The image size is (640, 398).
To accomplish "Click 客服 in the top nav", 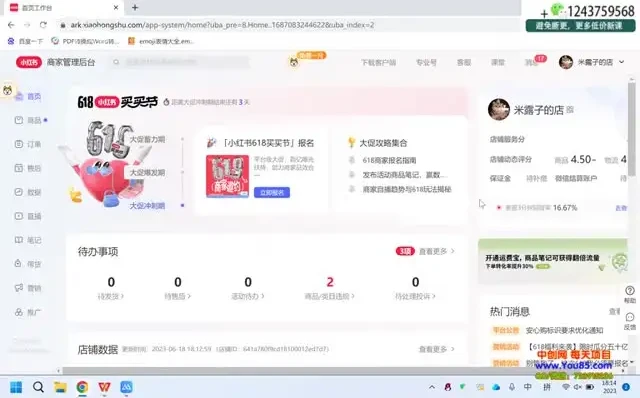I will (x=464, y=62).
